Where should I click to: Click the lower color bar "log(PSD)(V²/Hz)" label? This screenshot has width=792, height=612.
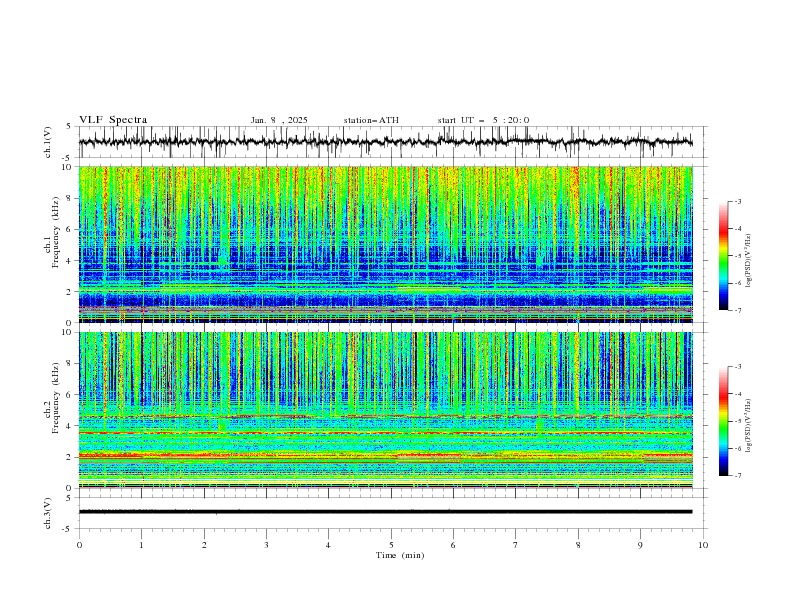(x=749, y=425)
